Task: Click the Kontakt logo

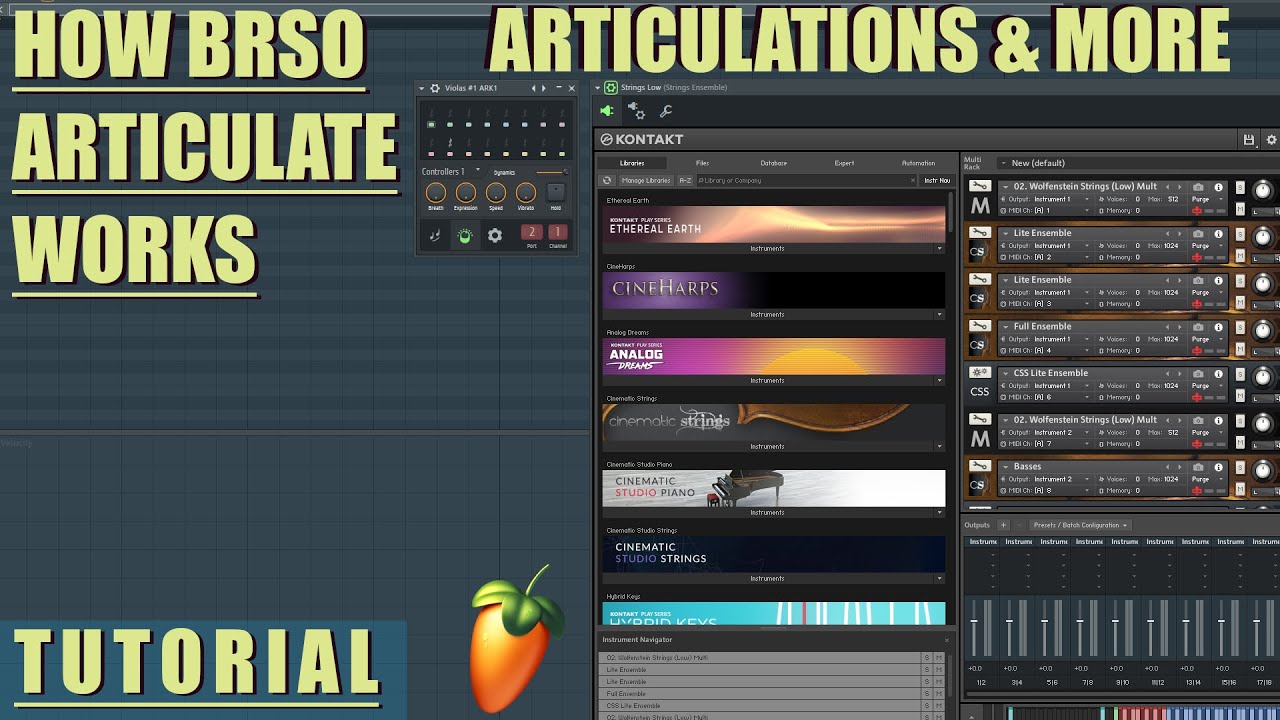Action: [642, 139]
